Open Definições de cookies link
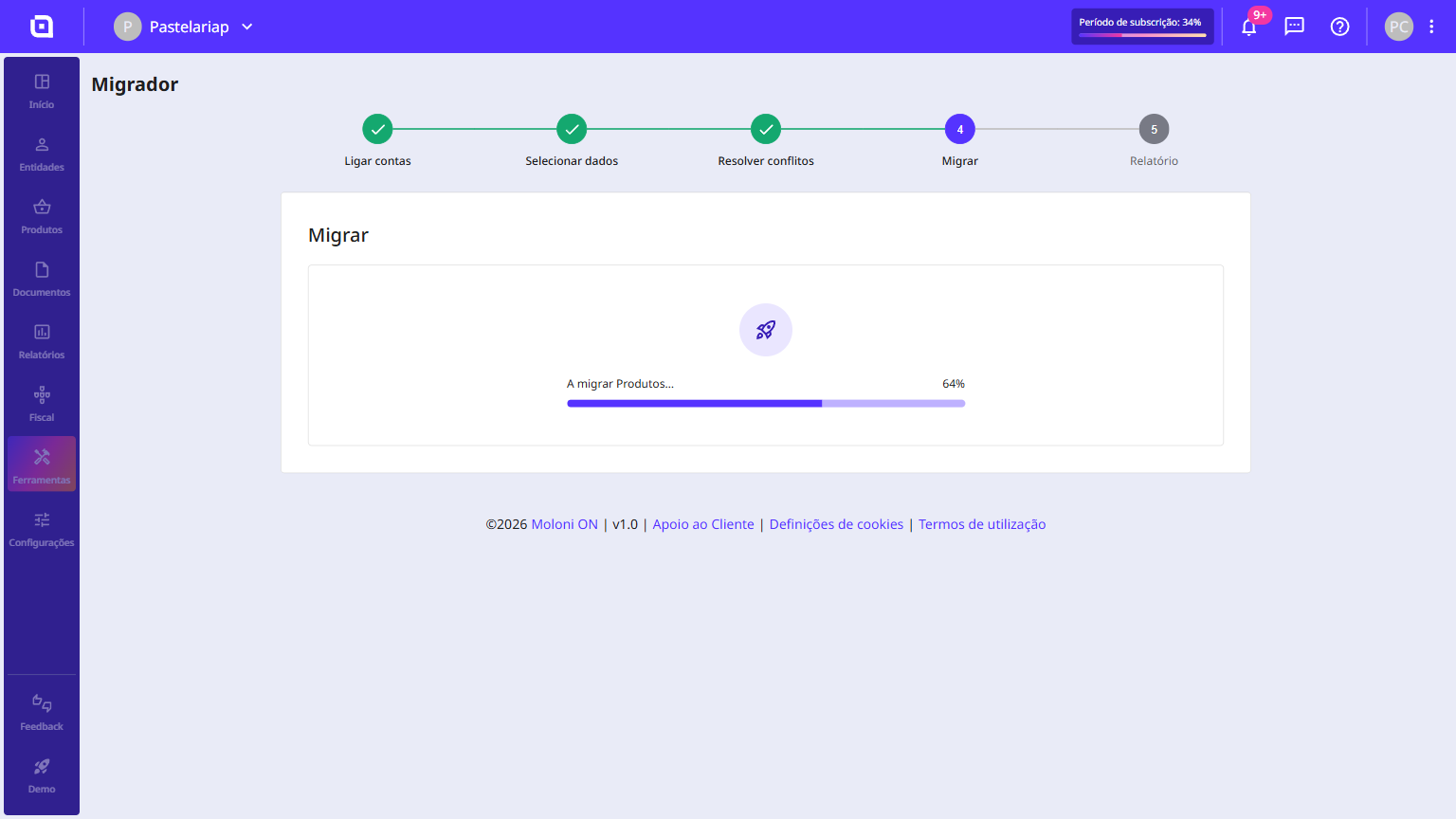The height and width of the screenshot is (819, 1456). click(x=836, y=524)
